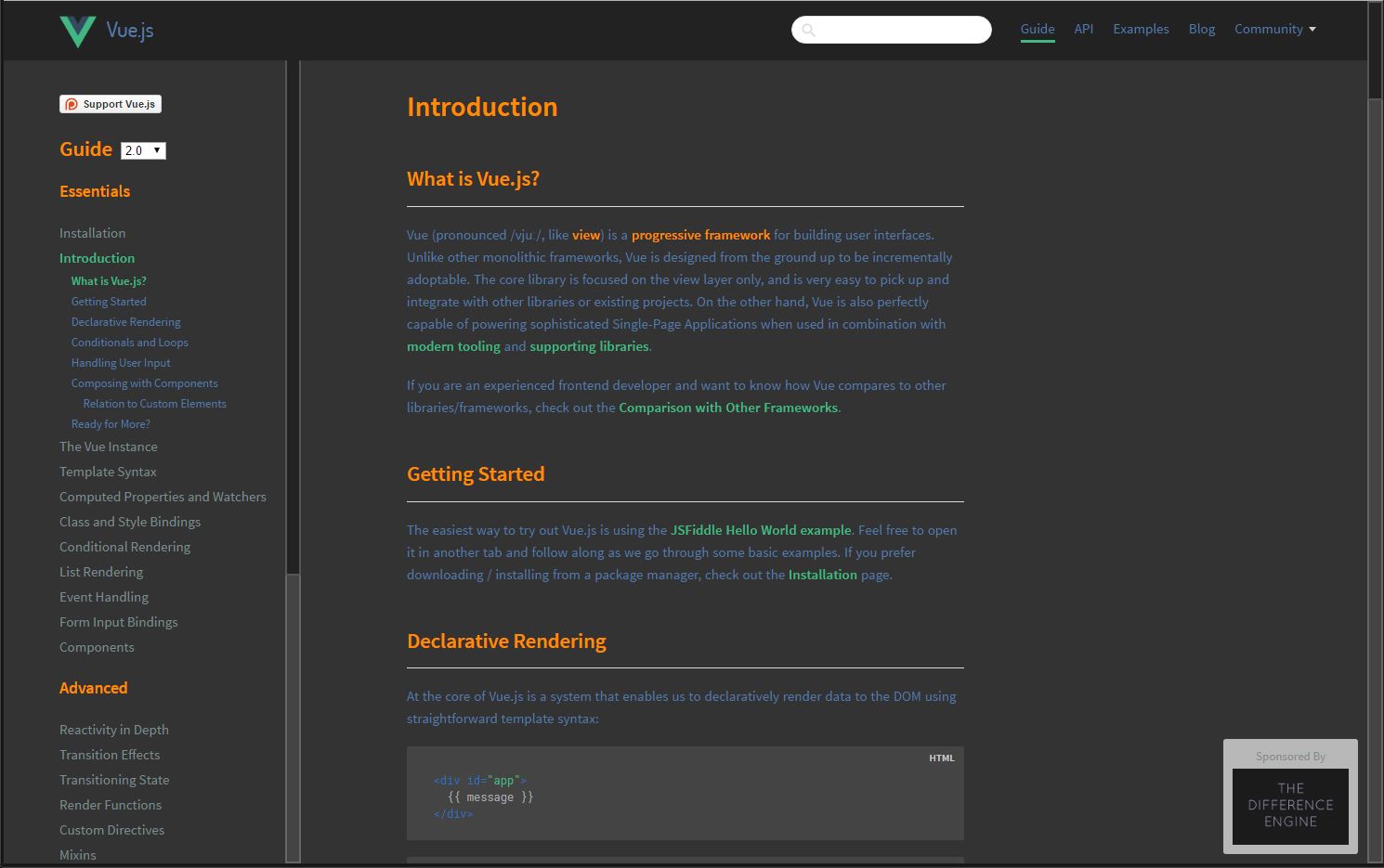The height and width of the screenshot is (868, 1384).
Task: Click the Vue.js logo icon
Action: pos(78,31)
